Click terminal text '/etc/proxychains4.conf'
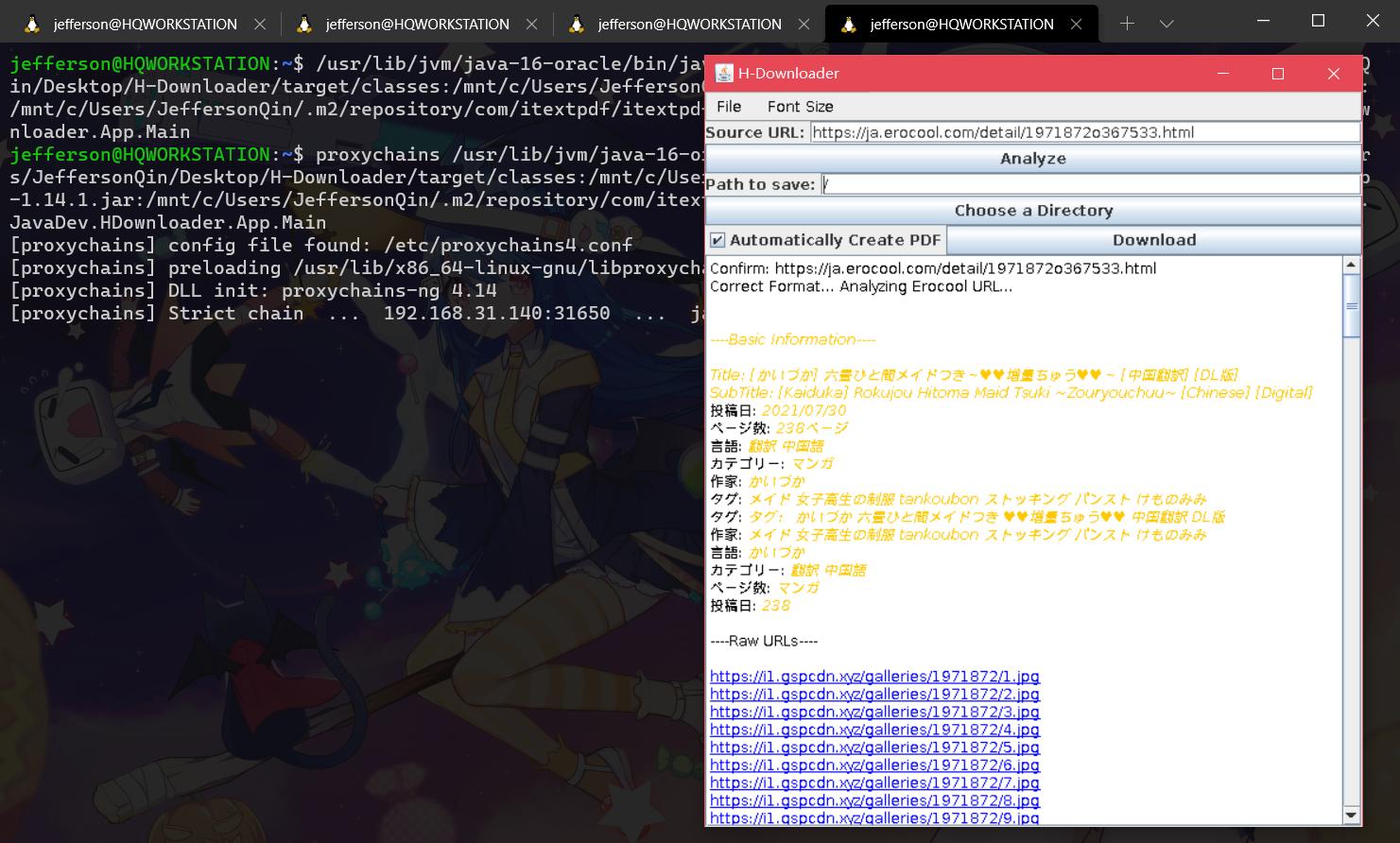1400x843 pixels. point(508,245)
